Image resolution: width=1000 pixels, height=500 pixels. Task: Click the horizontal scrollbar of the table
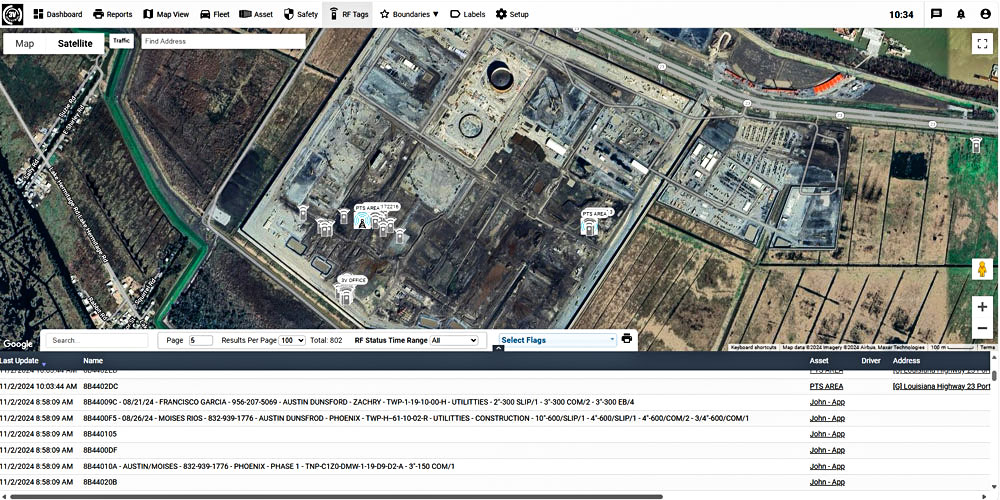[337, 496]
